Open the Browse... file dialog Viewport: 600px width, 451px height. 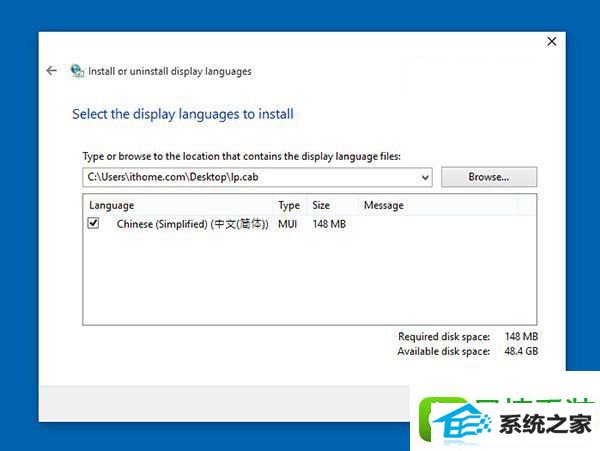click(489, 177)
